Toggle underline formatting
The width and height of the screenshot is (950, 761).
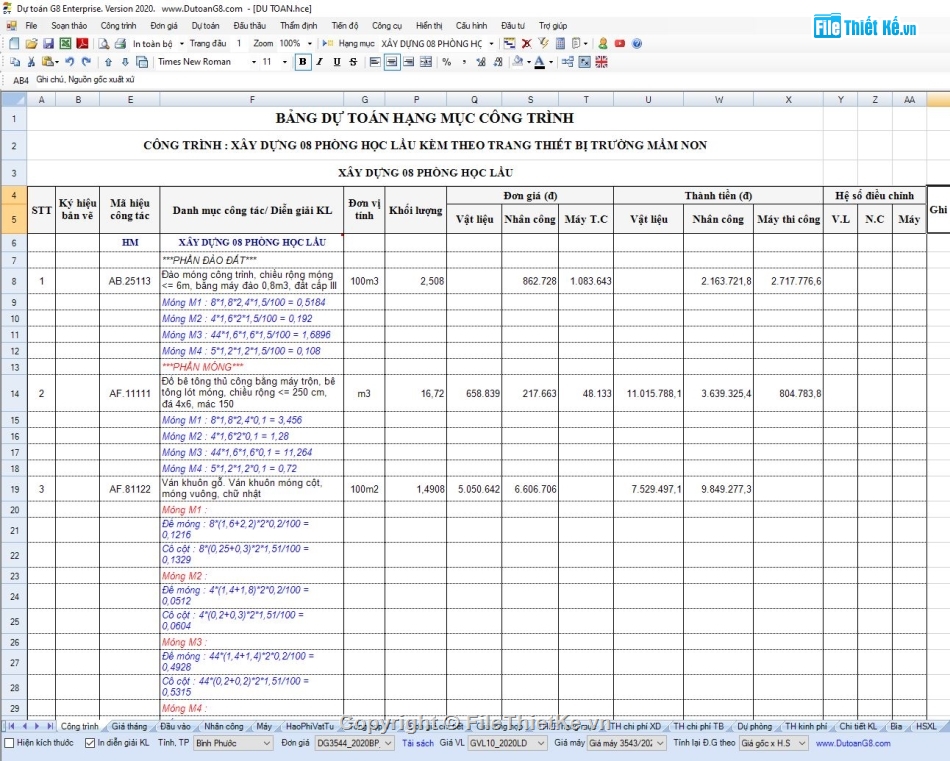pyautogui.click(x=336, y=62)
